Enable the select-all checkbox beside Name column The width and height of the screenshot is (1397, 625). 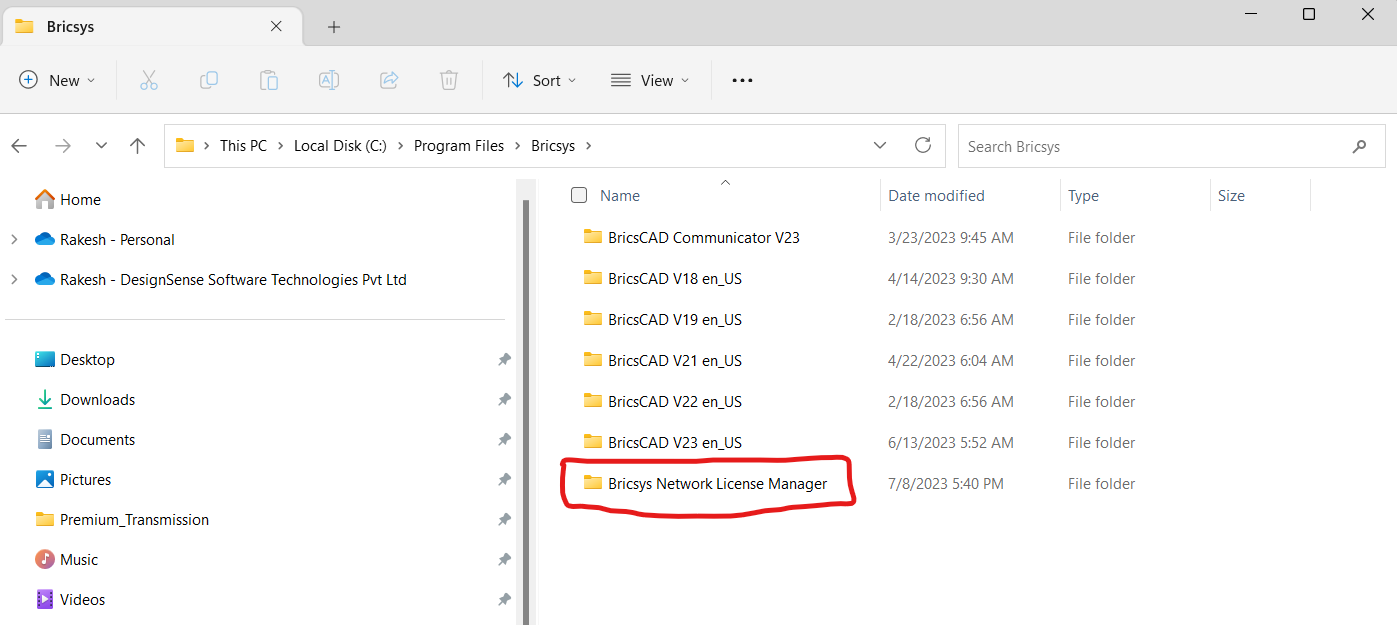point(579,195)
